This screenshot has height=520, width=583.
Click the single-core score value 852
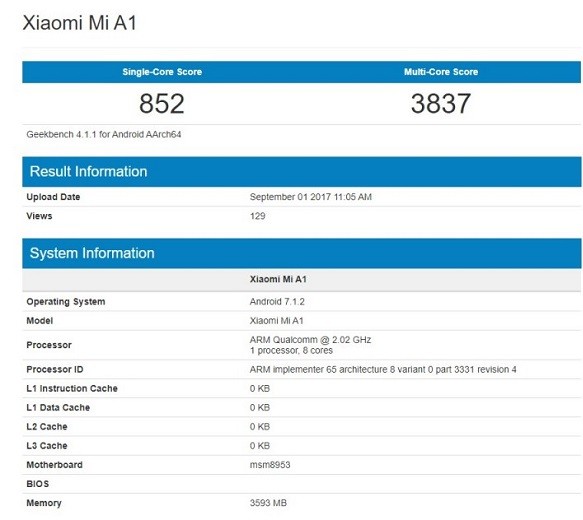162,104
